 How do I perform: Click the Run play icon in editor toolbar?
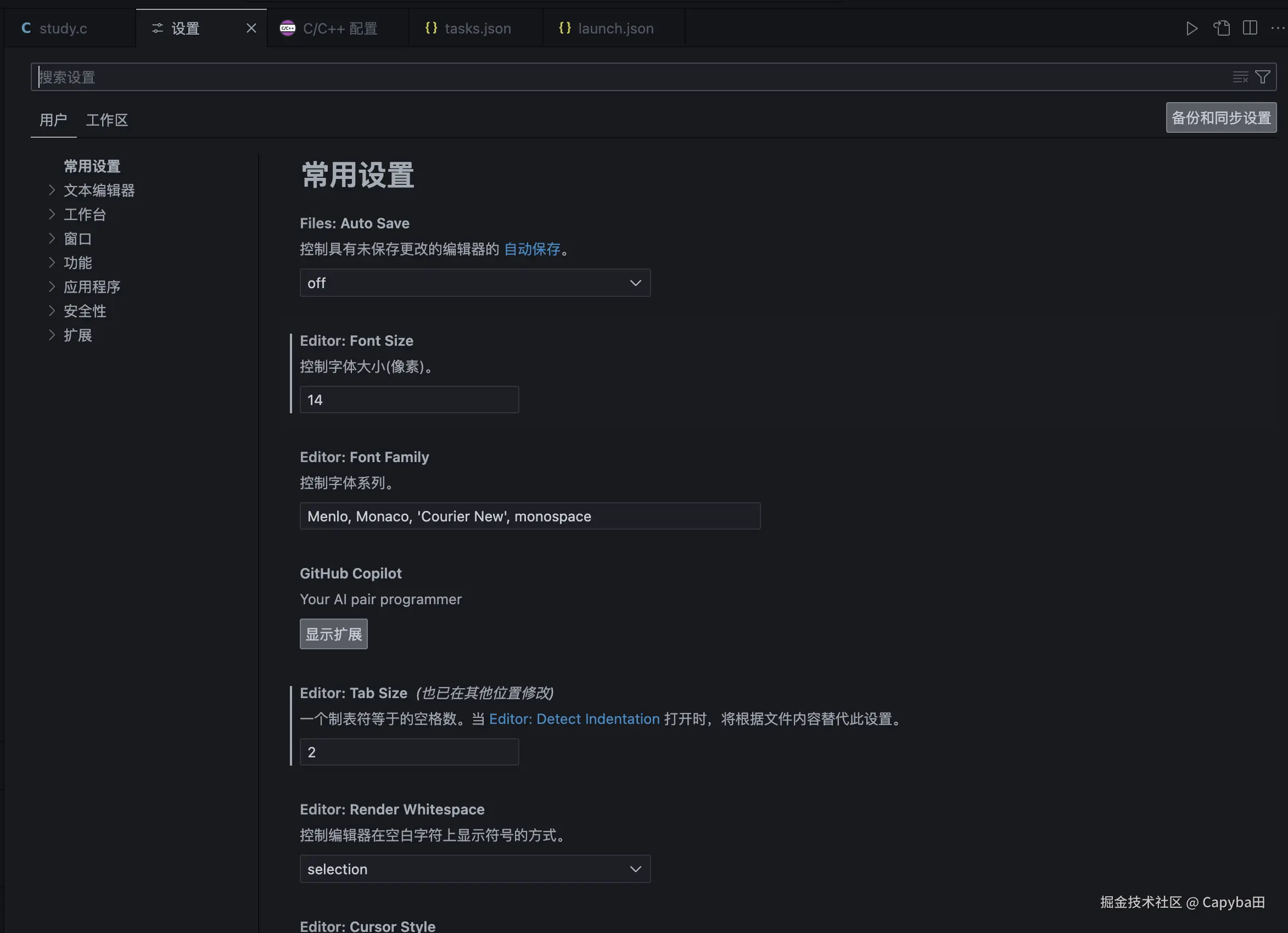tap(1191, 29)
